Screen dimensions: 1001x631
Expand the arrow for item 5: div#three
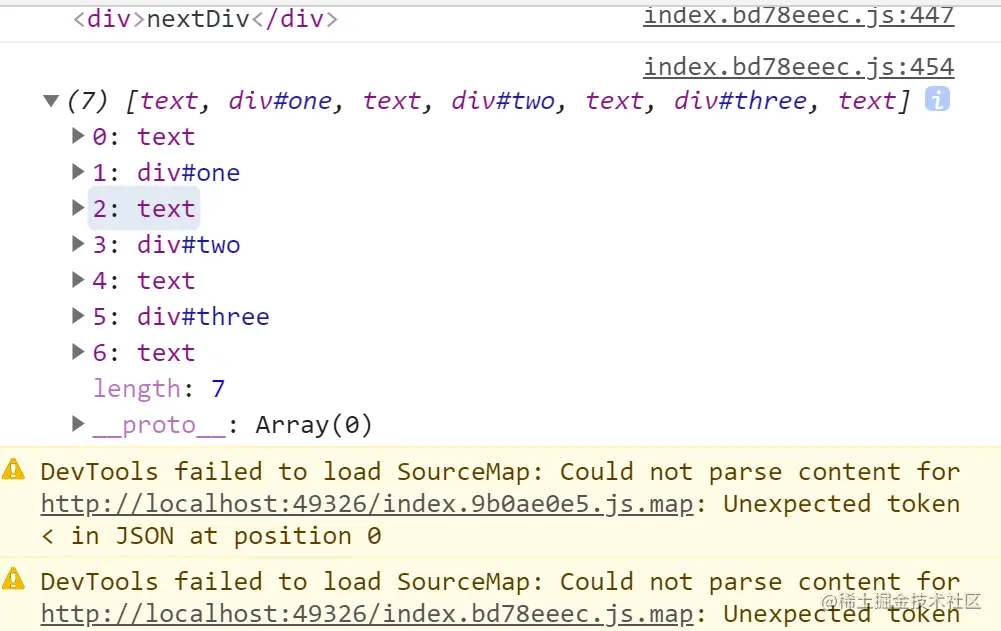pyautogui.click(x=78, y=316)
